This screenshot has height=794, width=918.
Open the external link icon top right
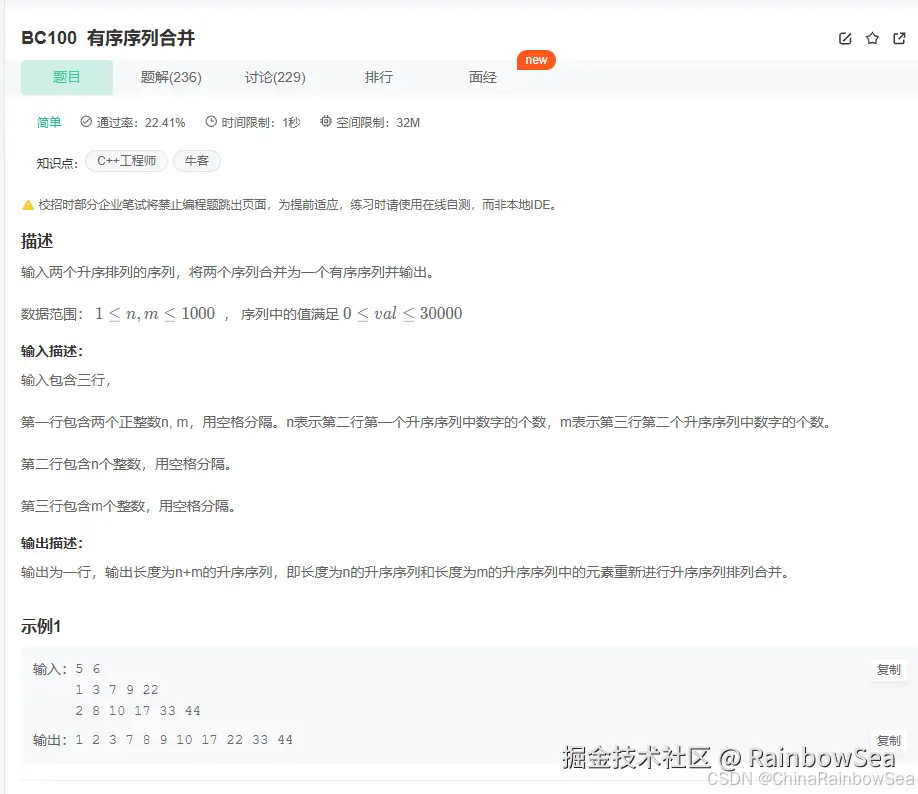898,37
